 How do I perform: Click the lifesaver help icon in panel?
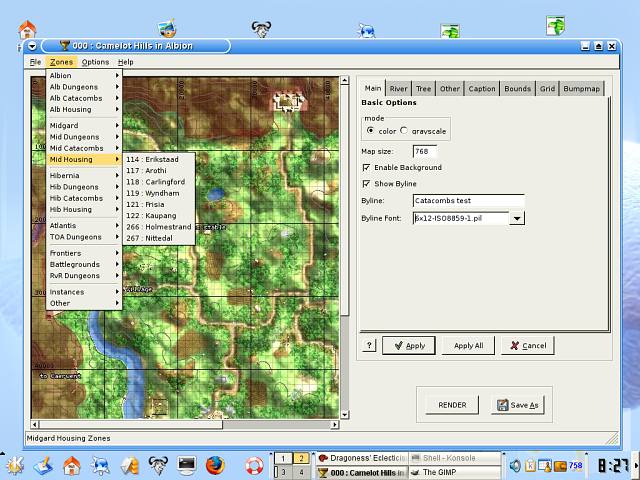[x=254, y=465]
